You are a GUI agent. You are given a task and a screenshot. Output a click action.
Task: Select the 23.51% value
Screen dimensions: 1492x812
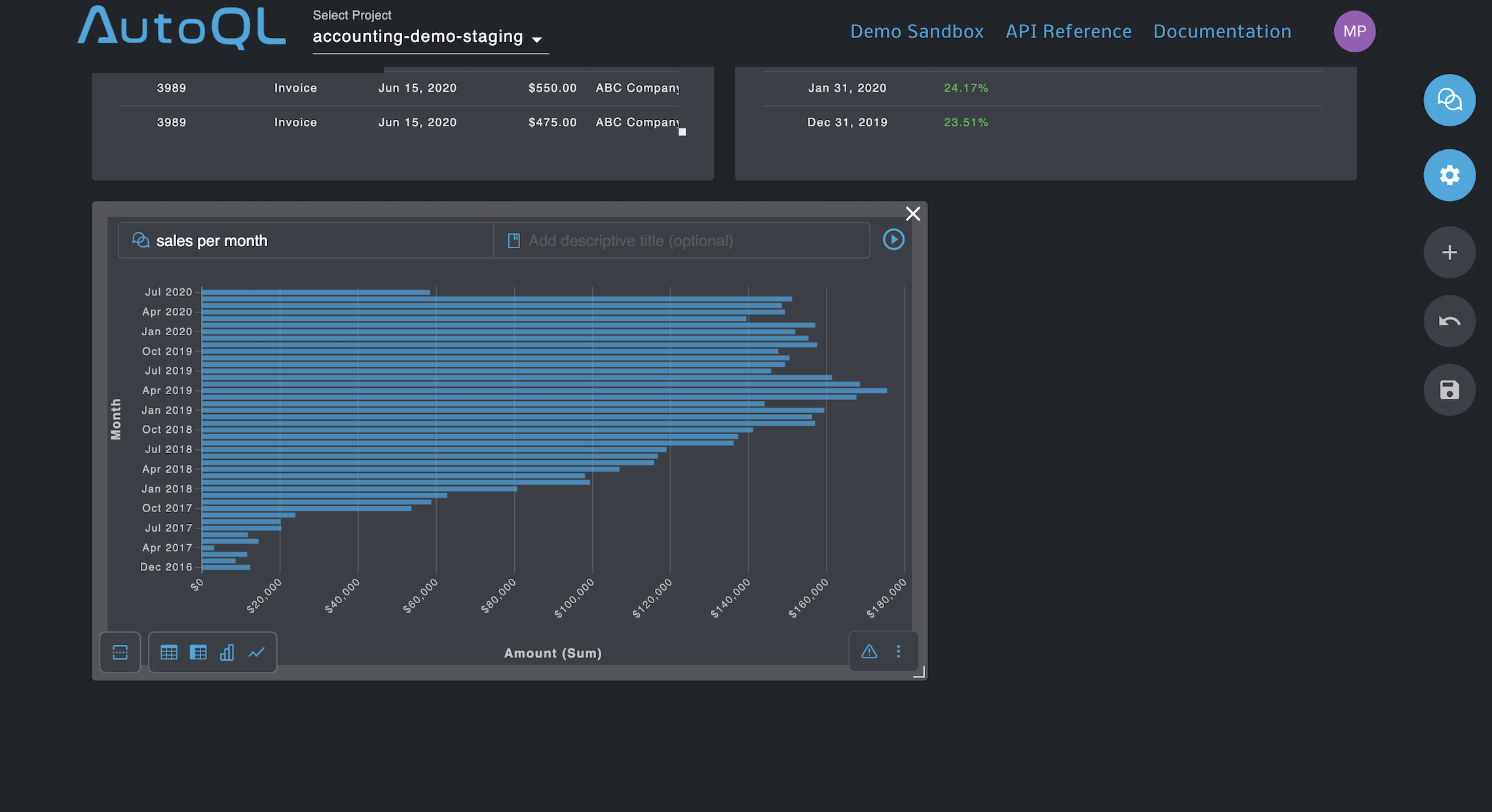[966, 122]
